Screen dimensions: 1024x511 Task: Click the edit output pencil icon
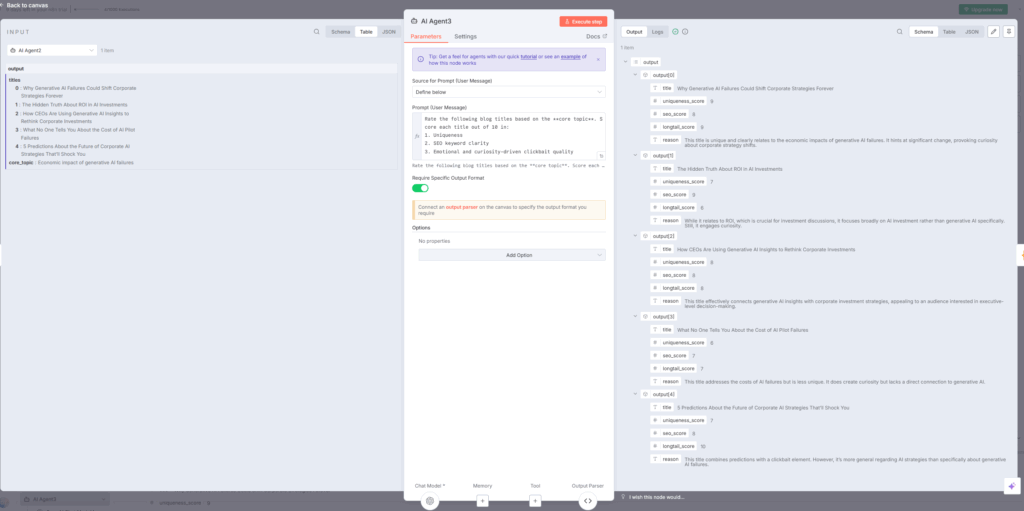point(993,32)
